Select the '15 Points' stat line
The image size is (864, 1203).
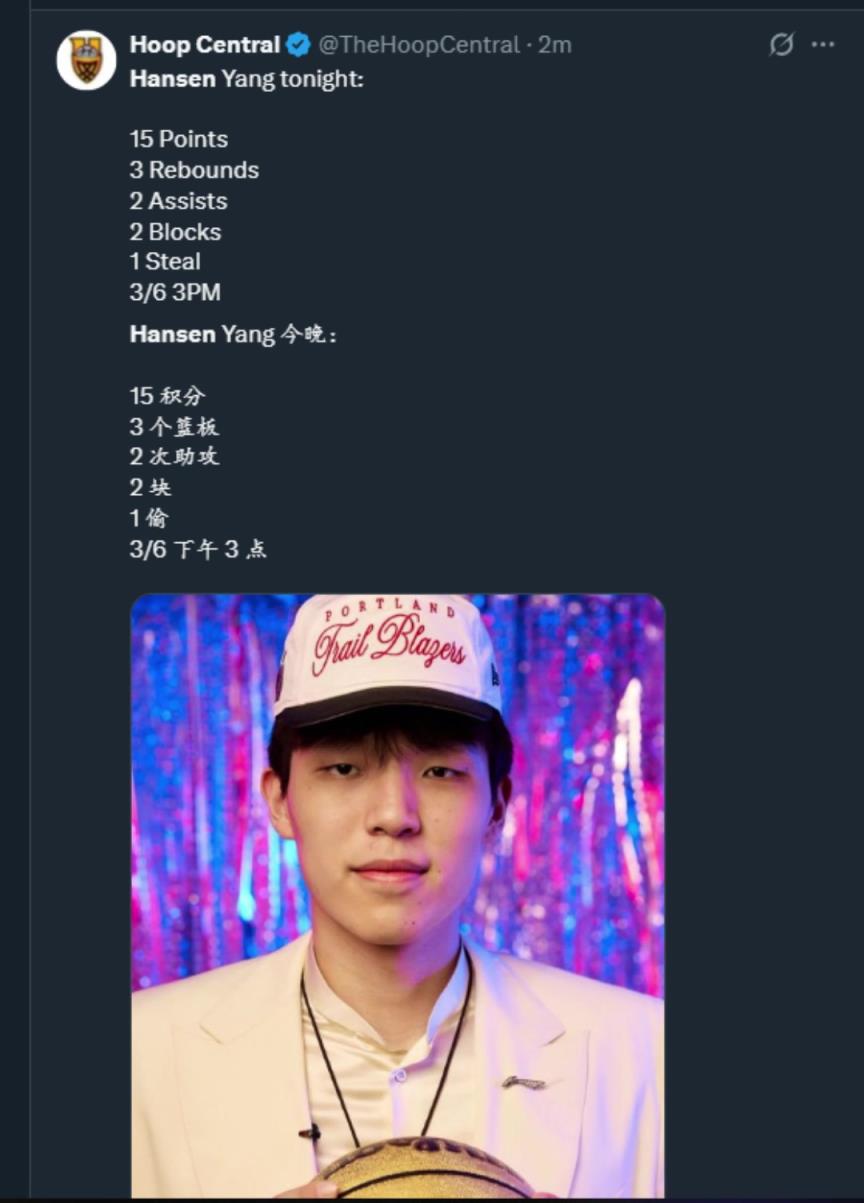[177, 139]
